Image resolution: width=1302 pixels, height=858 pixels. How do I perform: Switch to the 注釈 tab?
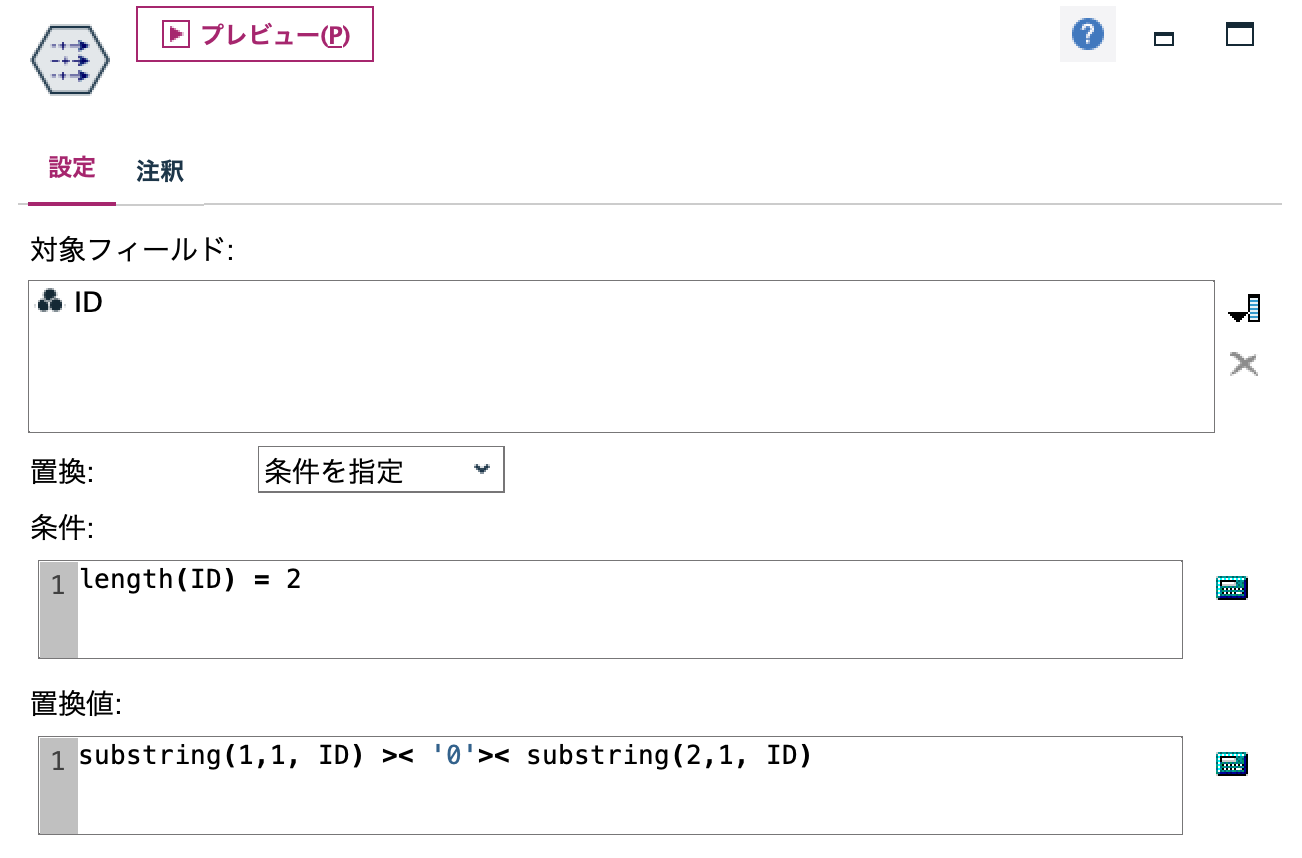160,170
